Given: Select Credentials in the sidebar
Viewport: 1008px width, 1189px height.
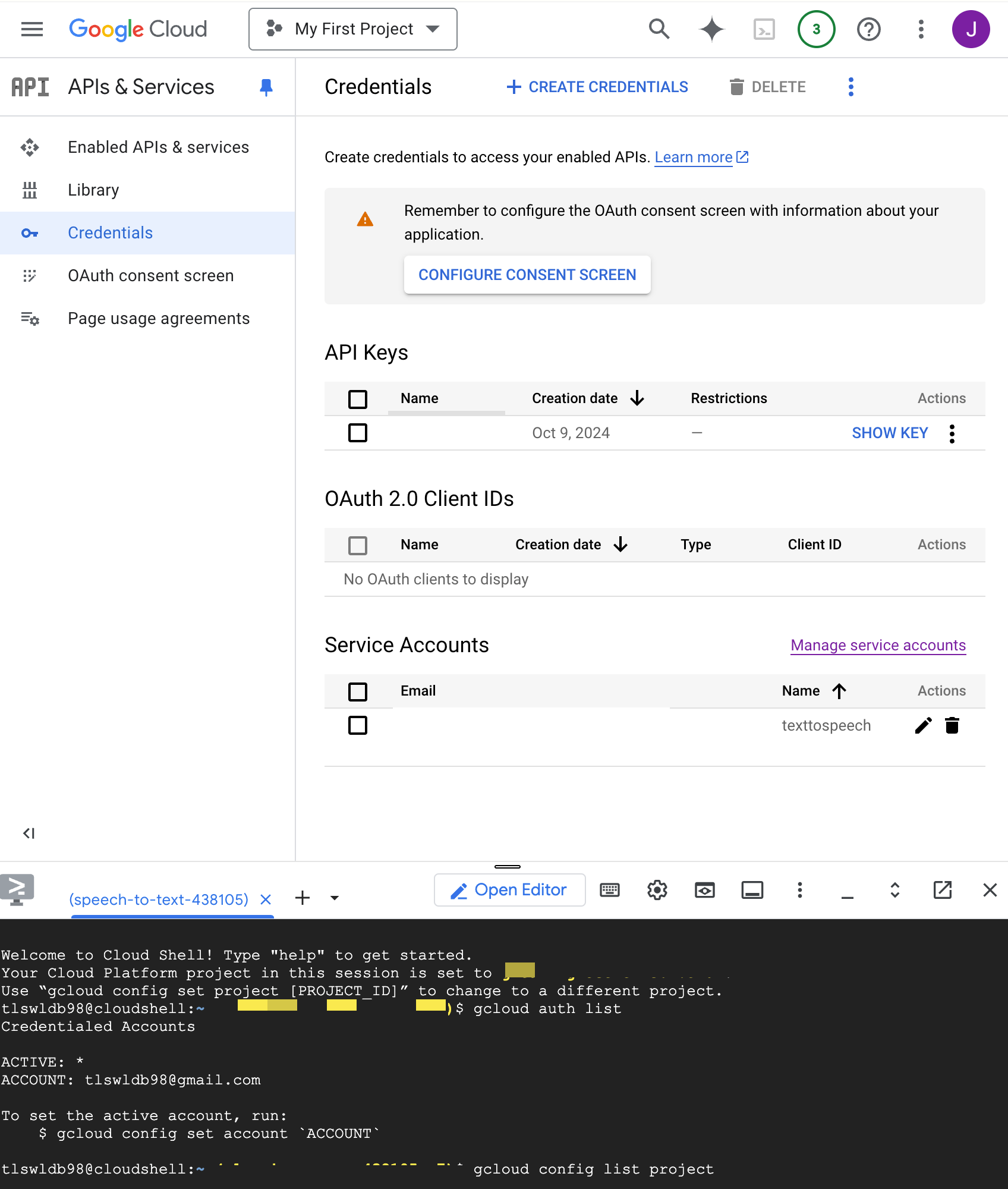Looking at the screenshot, I should click(x=147, y=233).
